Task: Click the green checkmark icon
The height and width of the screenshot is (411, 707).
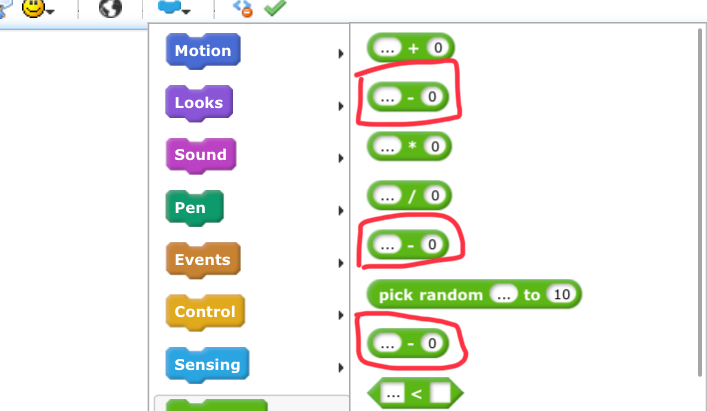Action: pos(275,7)
